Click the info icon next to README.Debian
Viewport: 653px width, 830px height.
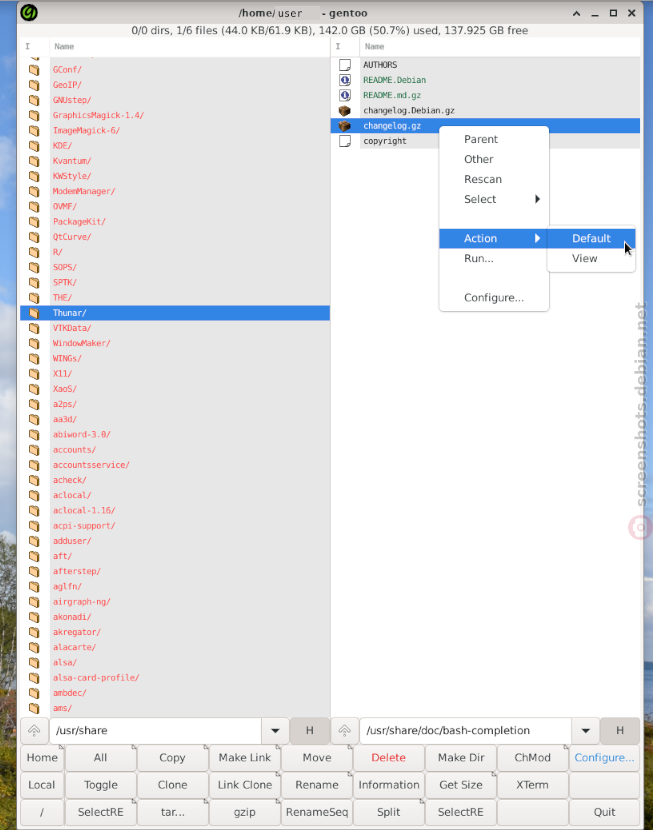click(345, 80)
